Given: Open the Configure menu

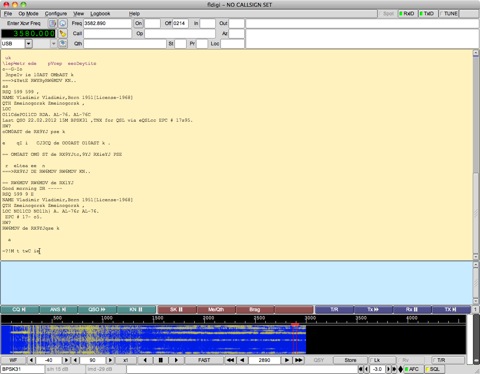Looking at the screenshot, I should 56,14.
